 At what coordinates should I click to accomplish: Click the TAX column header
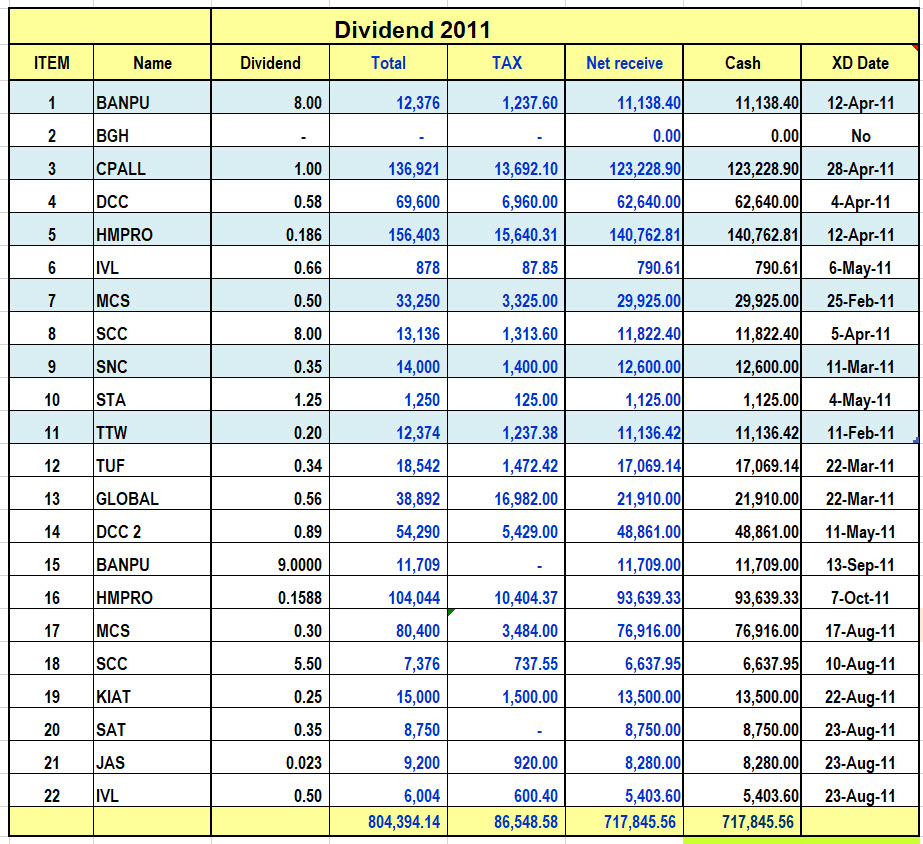[x=506, y=62]
